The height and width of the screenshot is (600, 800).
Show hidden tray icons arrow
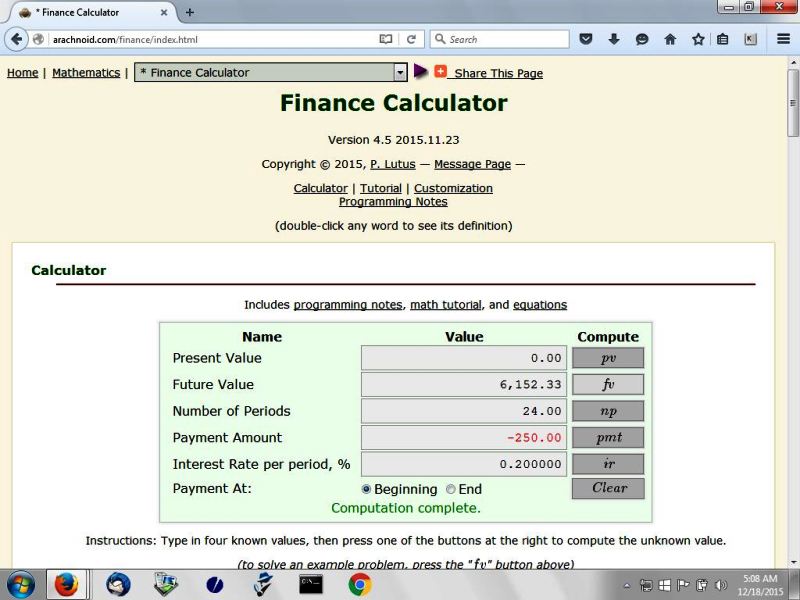tap(627, 586)
